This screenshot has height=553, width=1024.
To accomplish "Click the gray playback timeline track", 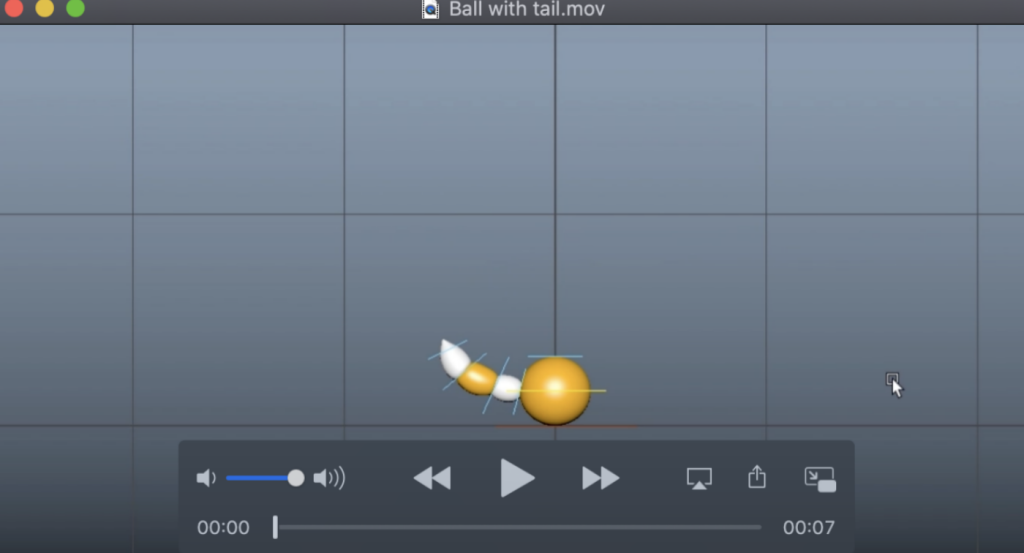I will coord(520,527).
